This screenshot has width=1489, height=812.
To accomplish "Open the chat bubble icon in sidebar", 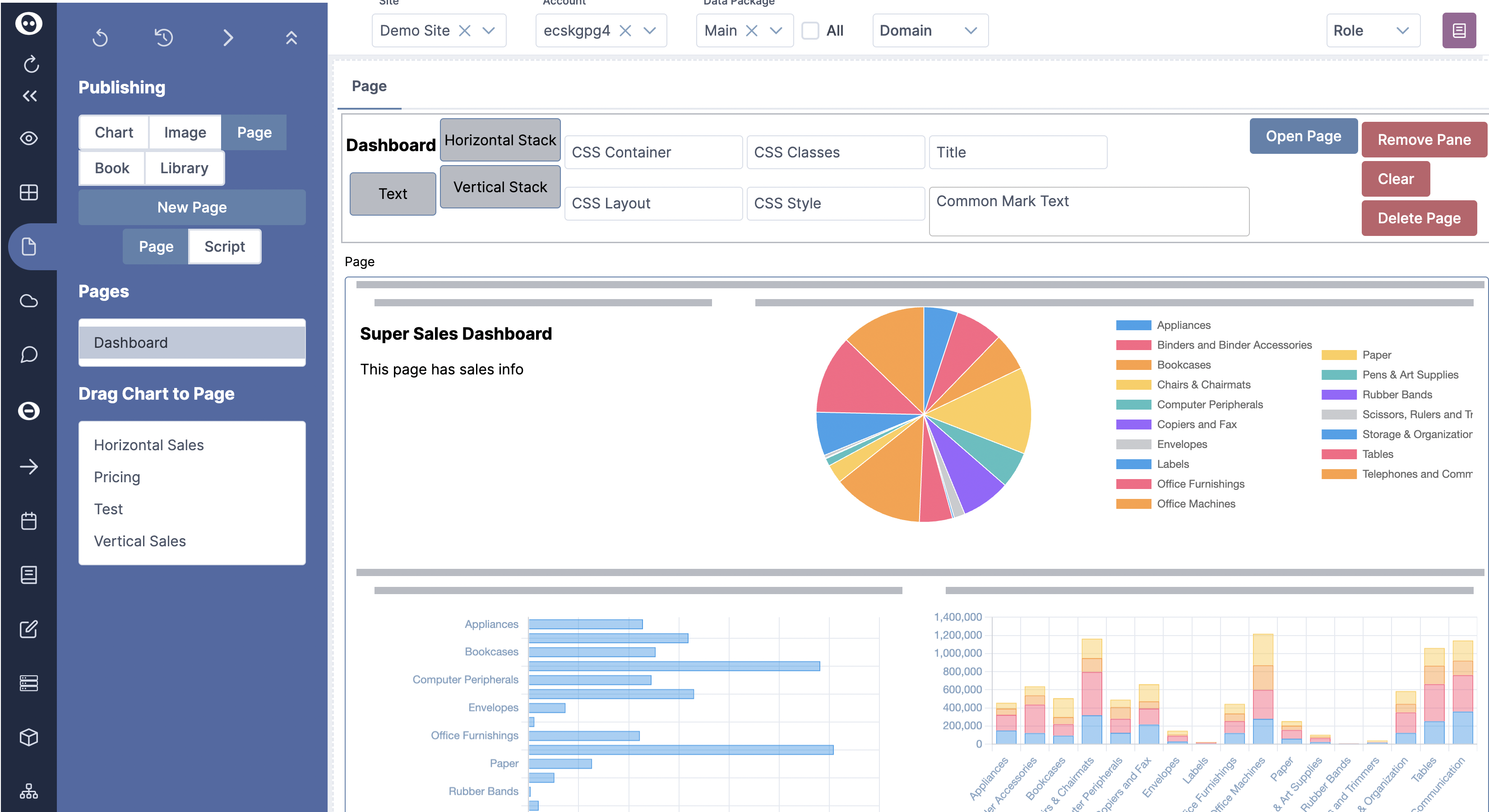I will 28,354.
